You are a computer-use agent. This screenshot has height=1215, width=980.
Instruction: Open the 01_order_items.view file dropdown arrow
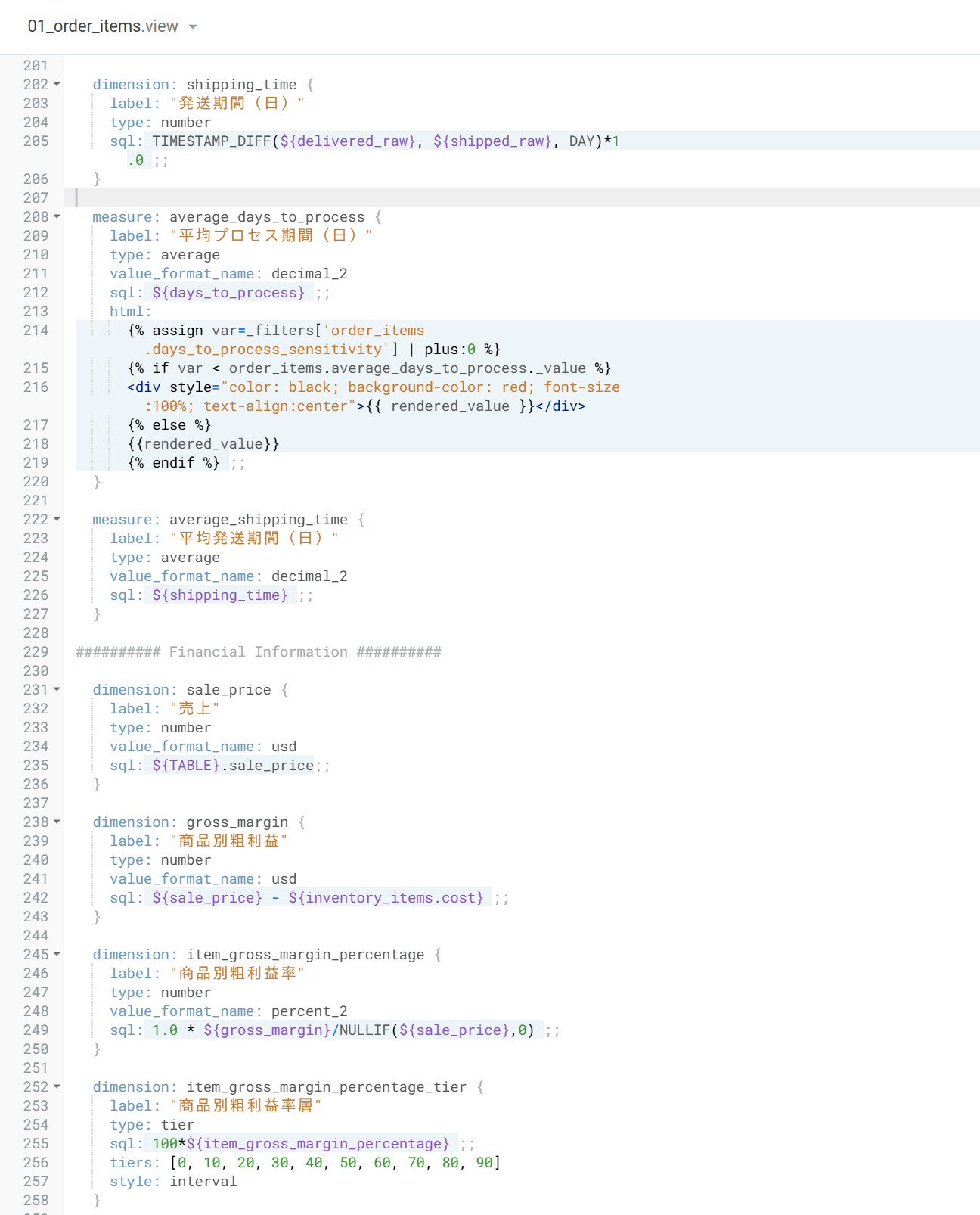[x=193, y=26]
